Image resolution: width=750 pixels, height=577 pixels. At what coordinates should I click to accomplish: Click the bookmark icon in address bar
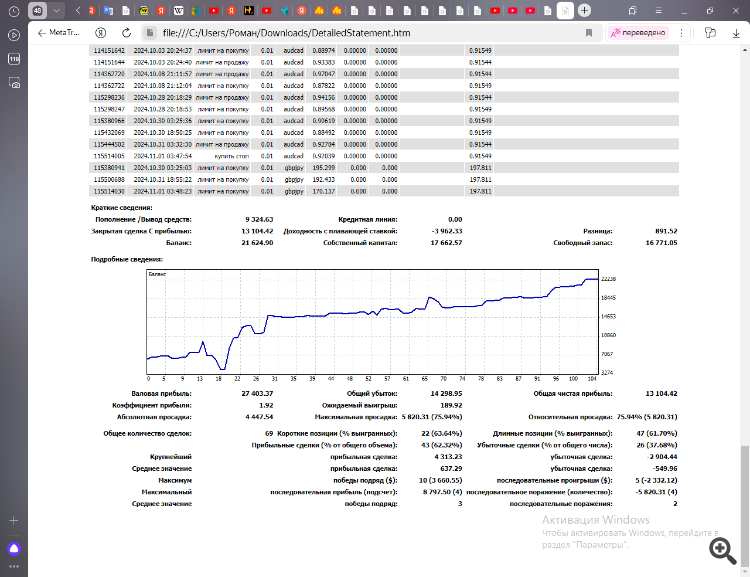[x=588, y=32]
